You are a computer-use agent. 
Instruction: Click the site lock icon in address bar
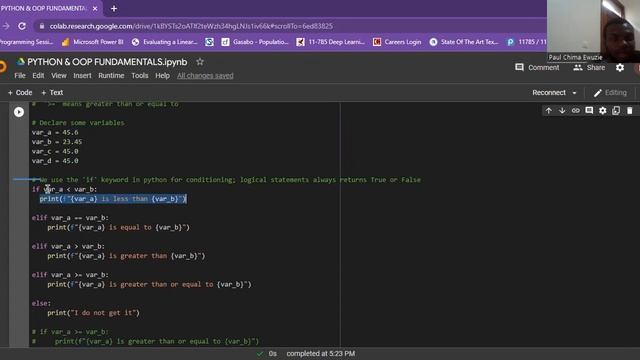tap(41, 26)
